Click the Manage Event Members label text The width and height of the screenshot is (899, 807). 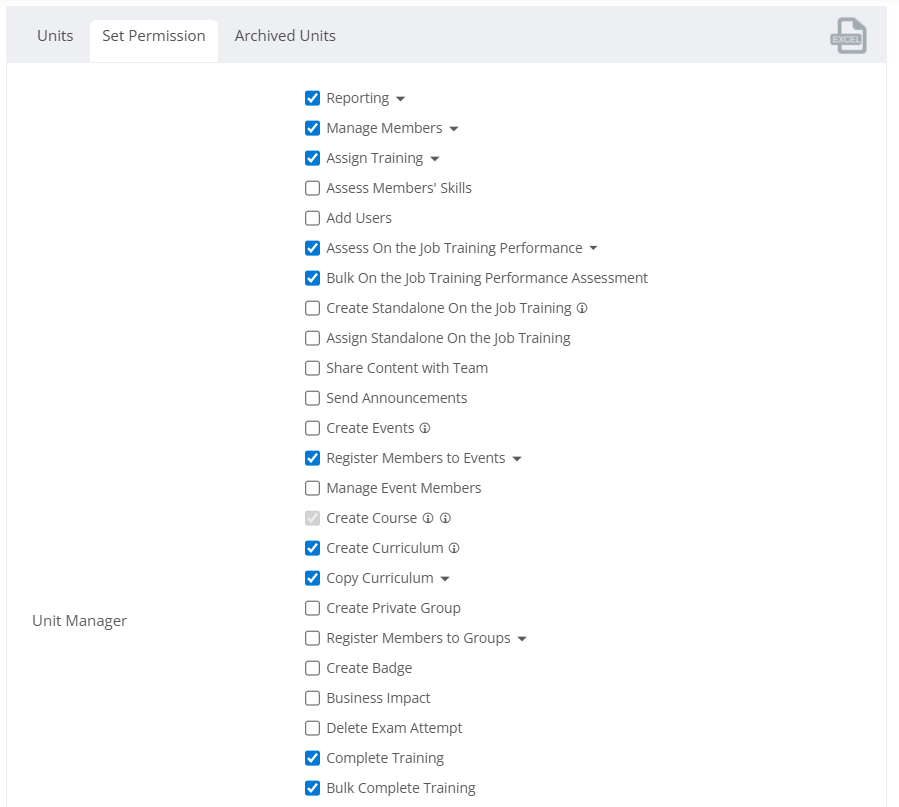(x=404, y=488)
